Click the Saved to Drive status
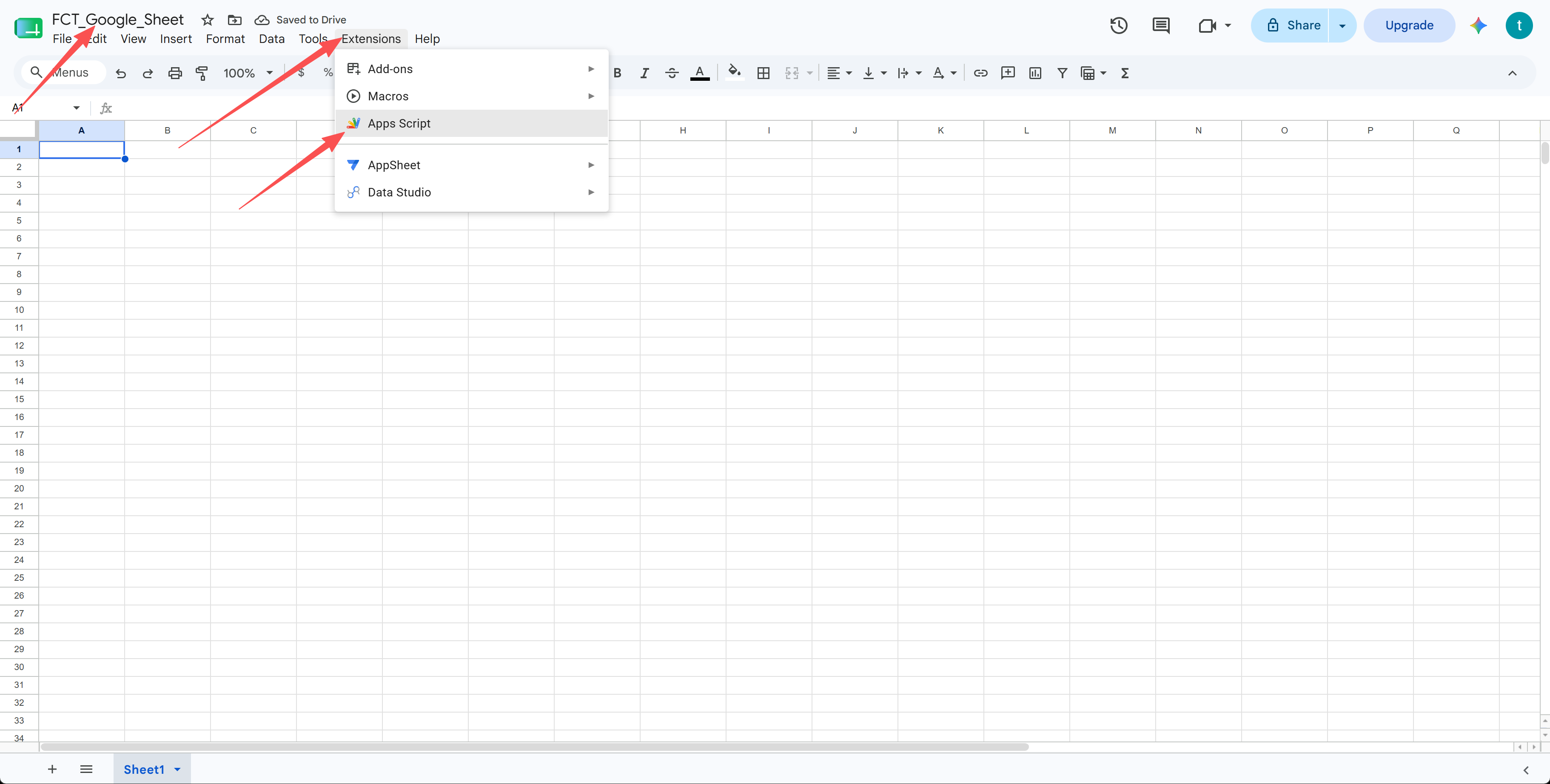Image resolution: width=1550 pixels, height=784 pixels. tap(300, 20)
